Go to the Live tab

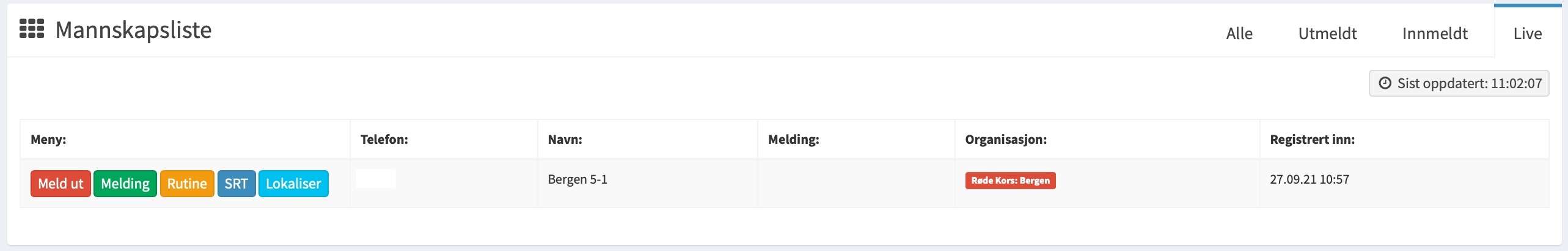point(1527,34)
